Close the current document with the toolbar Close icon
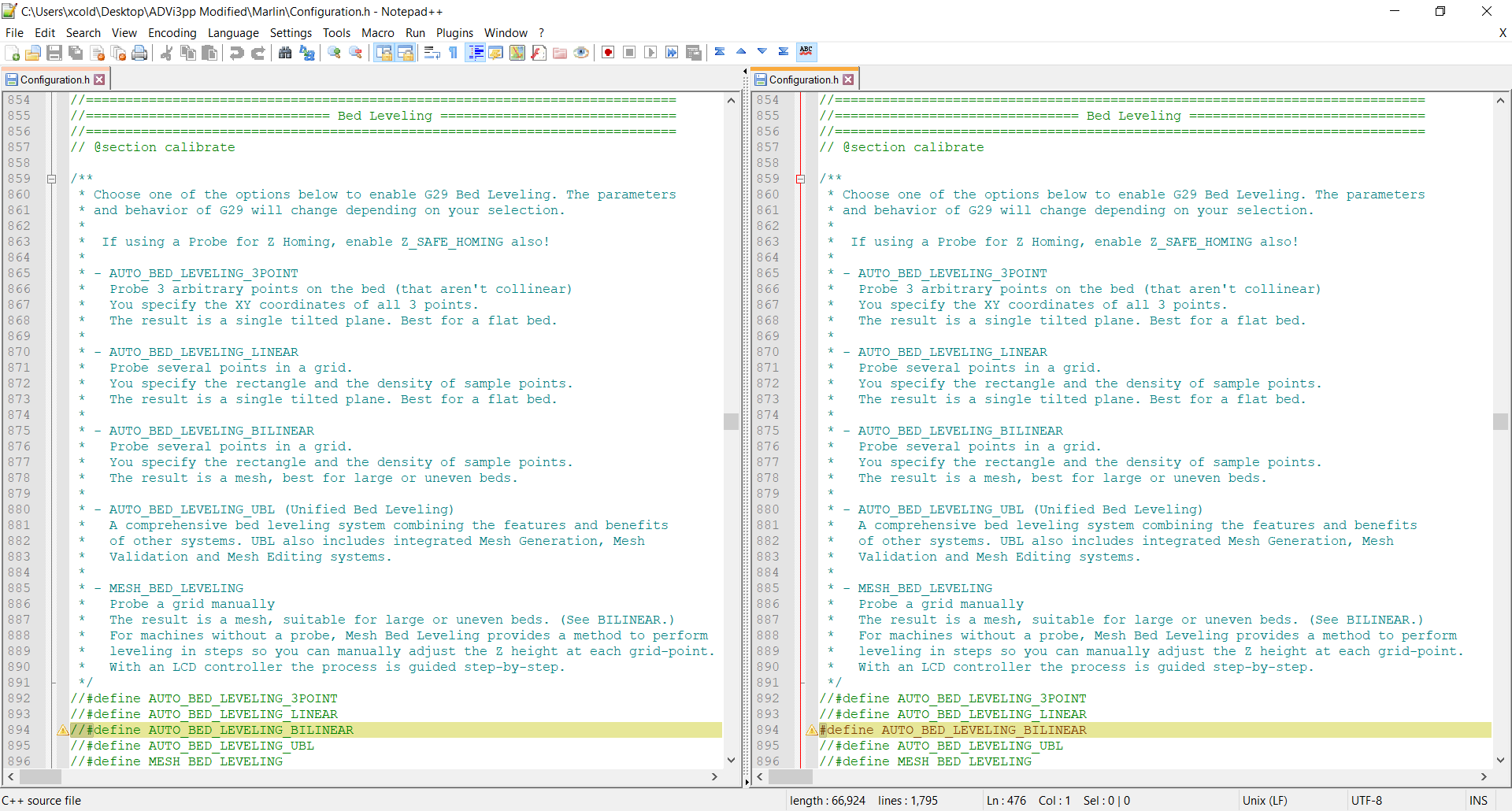 [98, 53]
